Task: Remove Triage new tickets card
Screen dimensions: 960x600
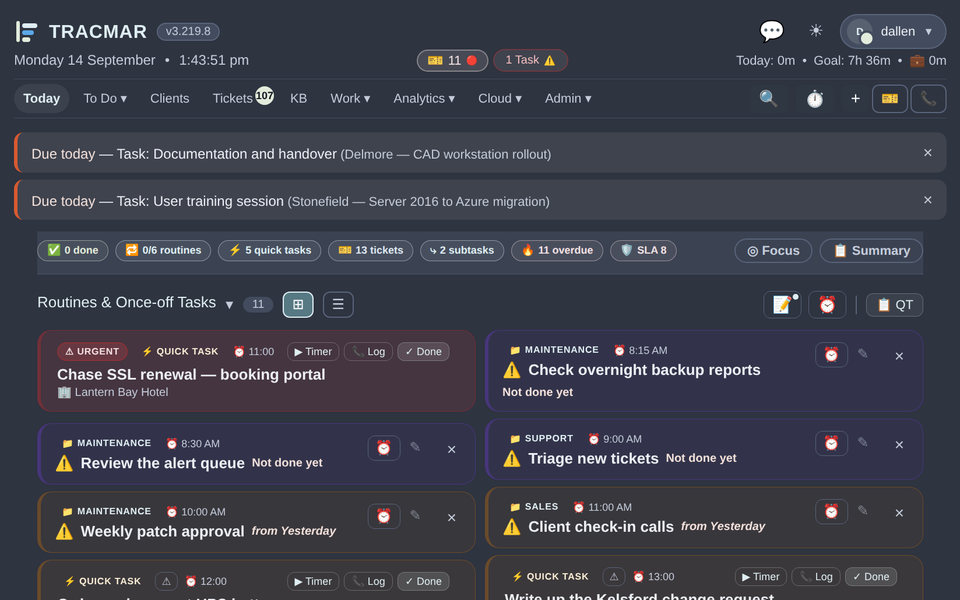Action: click(899, 444)
